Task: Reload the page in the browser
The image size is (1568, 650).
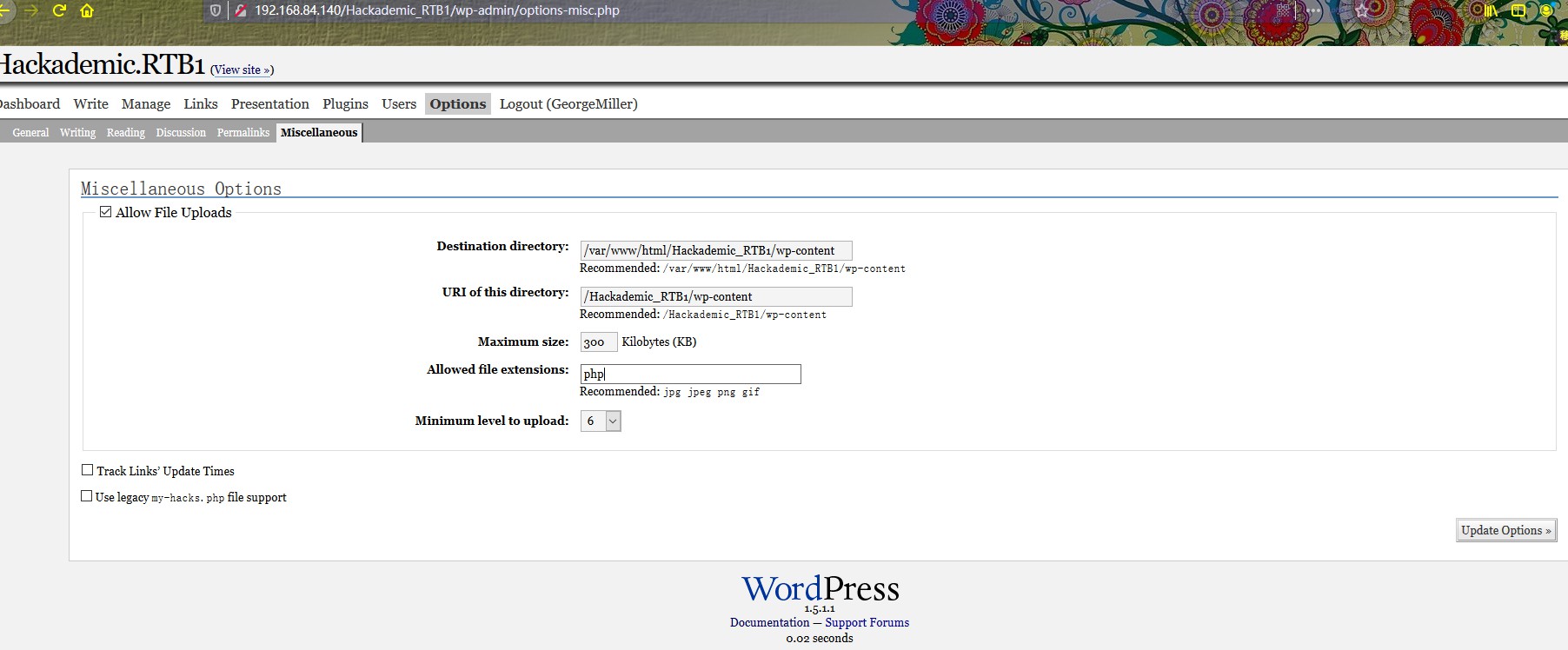Action: (59, 10)
